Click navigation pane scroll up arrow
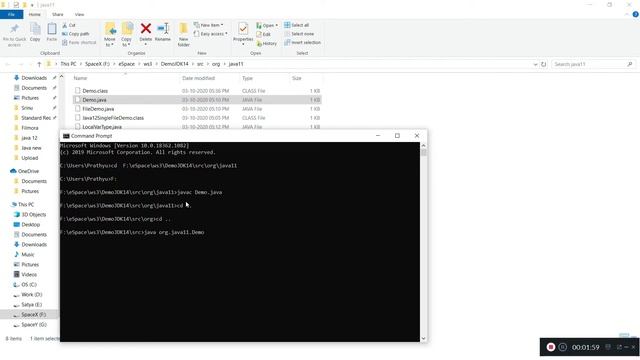 [61, 76]
